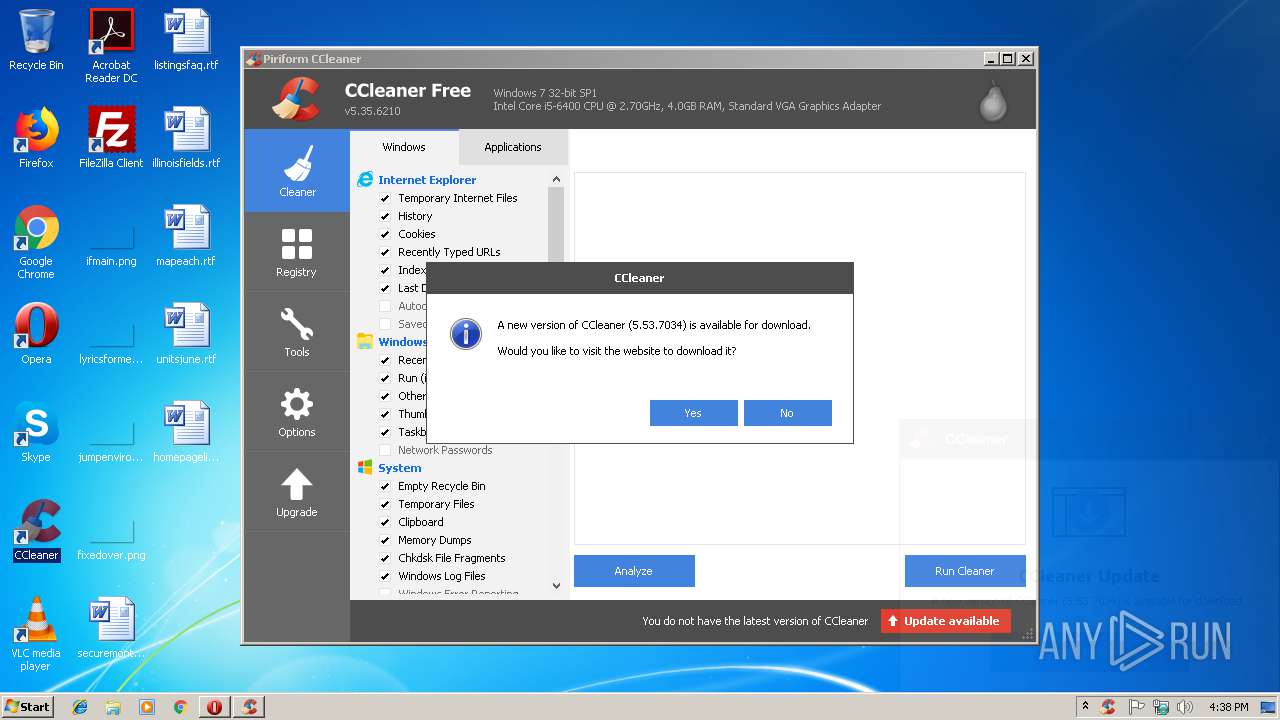
Task: Click the Run Cleaner button
Action: click(x=965, y=571)
